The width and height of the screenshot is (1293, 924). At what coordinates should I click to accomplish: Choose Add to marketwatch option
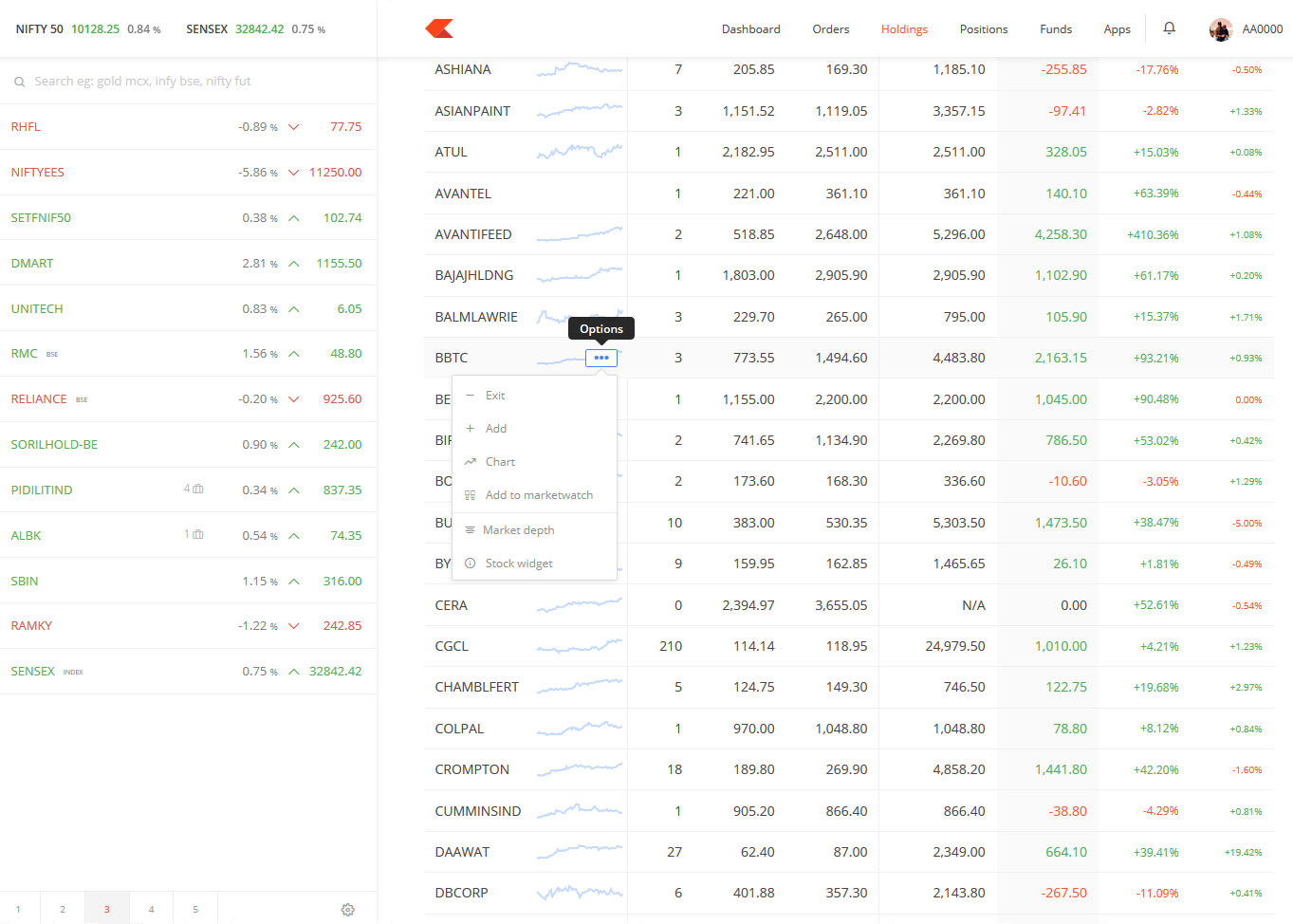[x=535, y=495]
